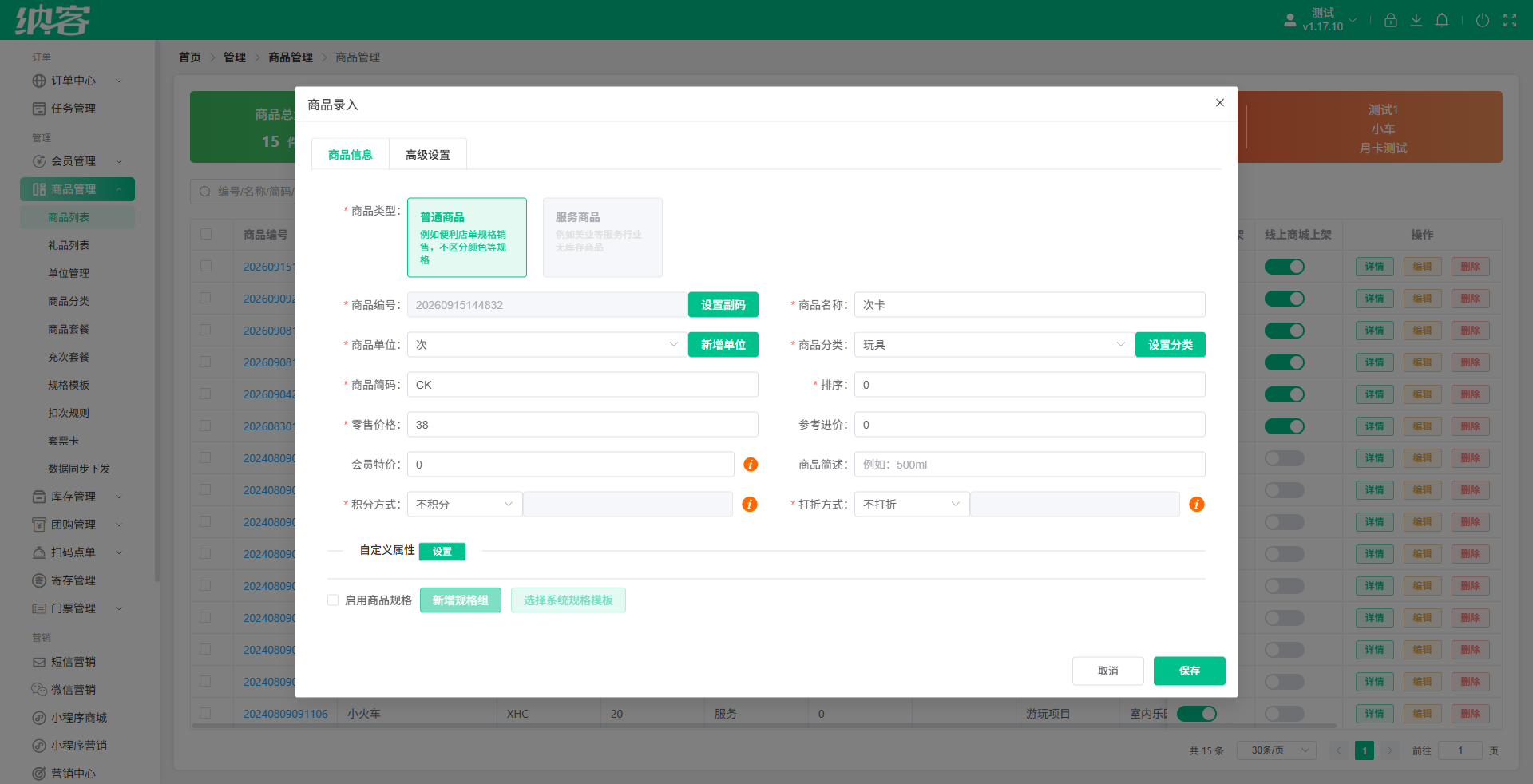Open the notification bell
The width and height of the screenshot is (1533, 784).
tap(1441, 20)
